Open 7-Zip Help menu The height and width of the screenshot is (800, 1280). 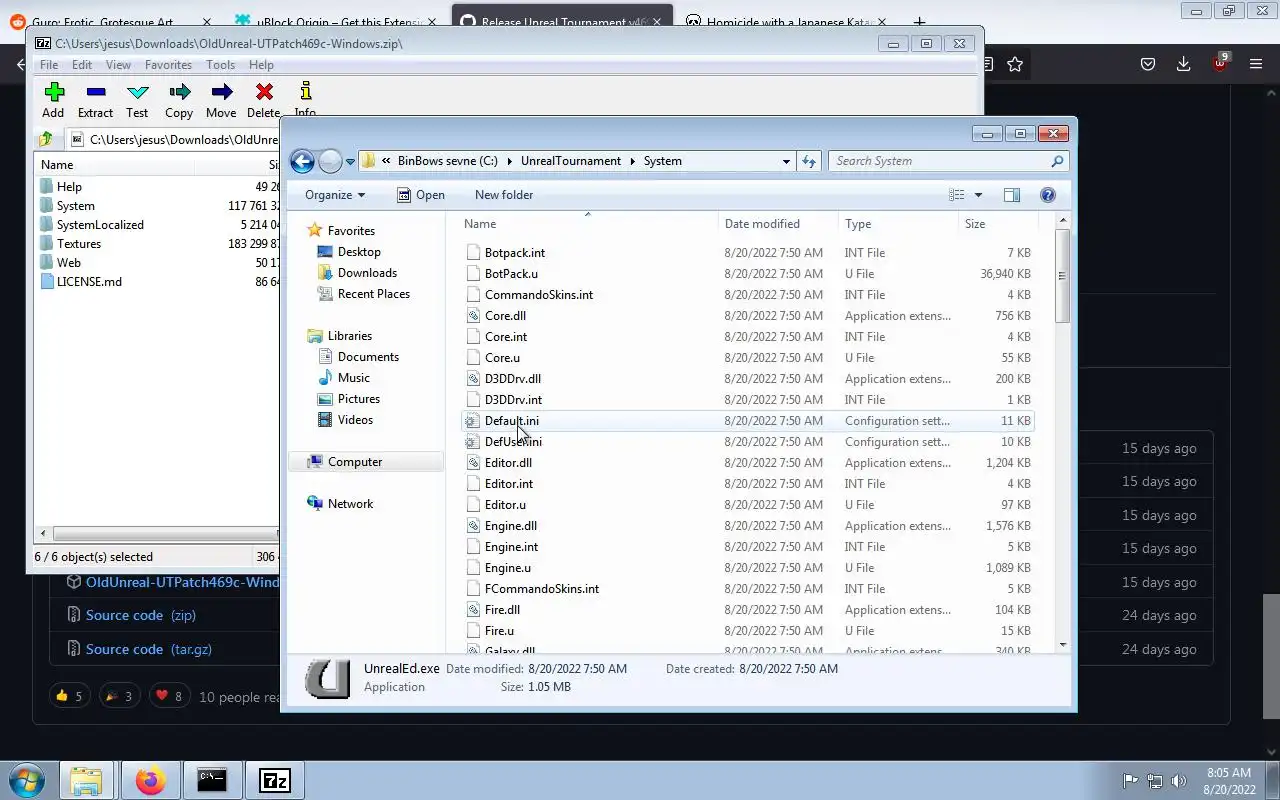pos(261,65)
